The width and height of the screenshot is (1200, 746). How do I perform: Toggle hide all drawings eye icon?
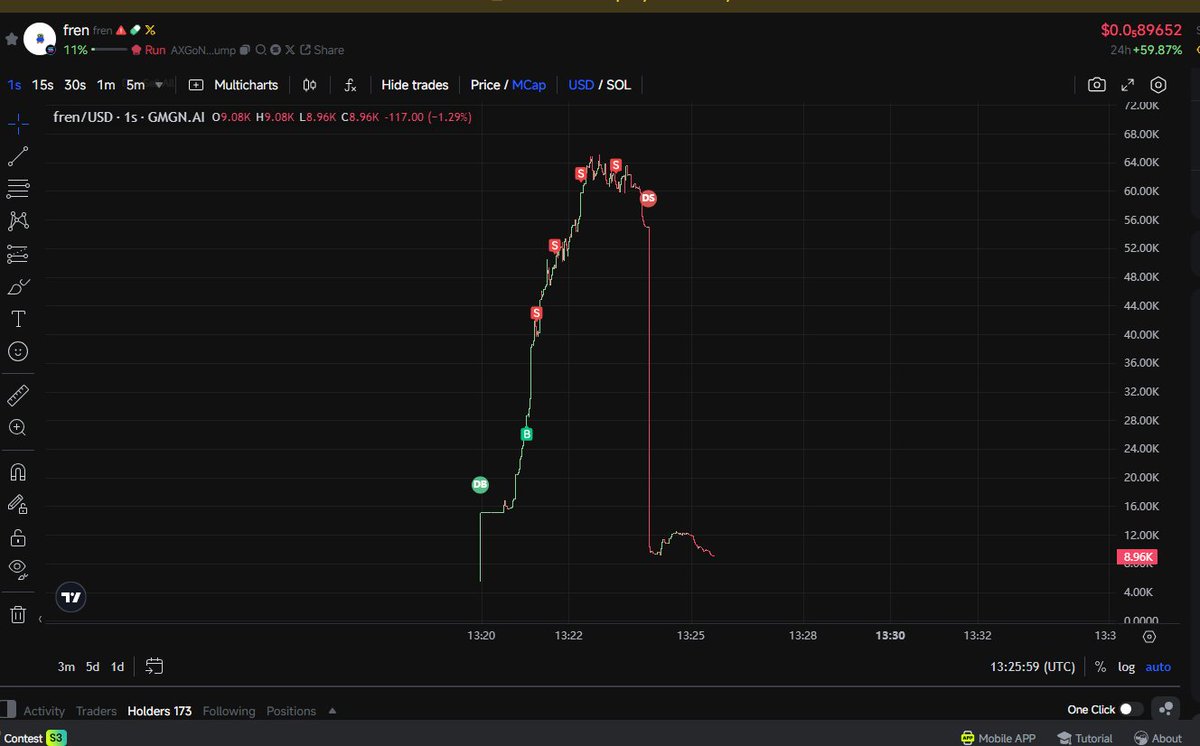click(18, 570)
